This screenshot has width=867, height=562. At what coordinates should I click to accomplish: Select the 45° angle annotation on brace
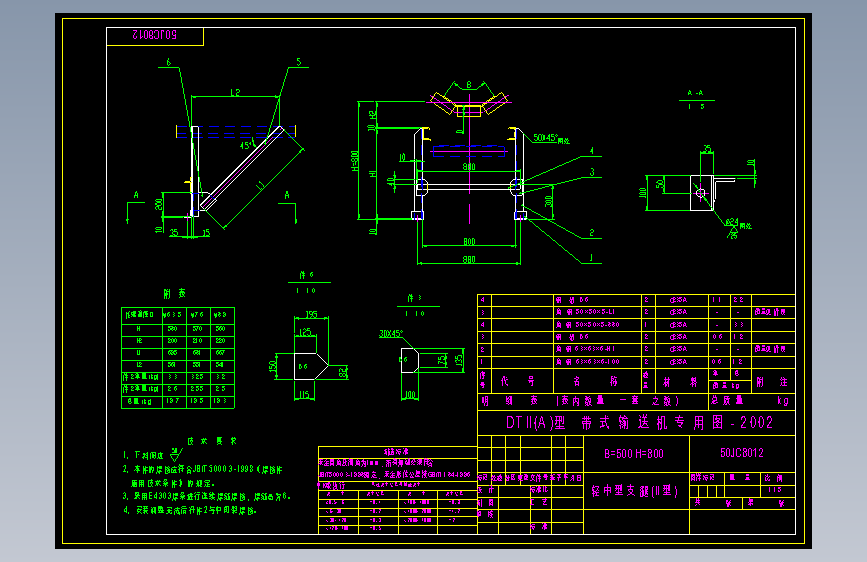(x=247, y=145)
